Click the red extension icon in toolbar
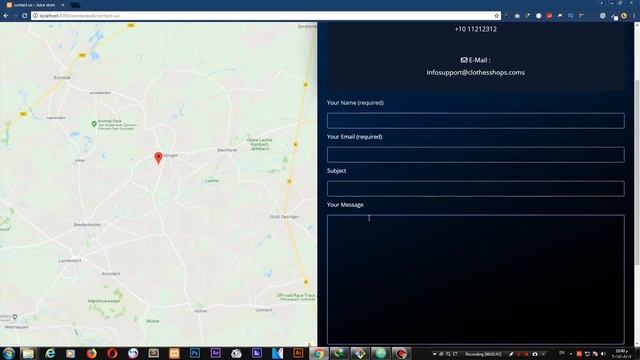The height and width of the screenshot is (360, 640). pyautogui.click(x=549, y=16)
